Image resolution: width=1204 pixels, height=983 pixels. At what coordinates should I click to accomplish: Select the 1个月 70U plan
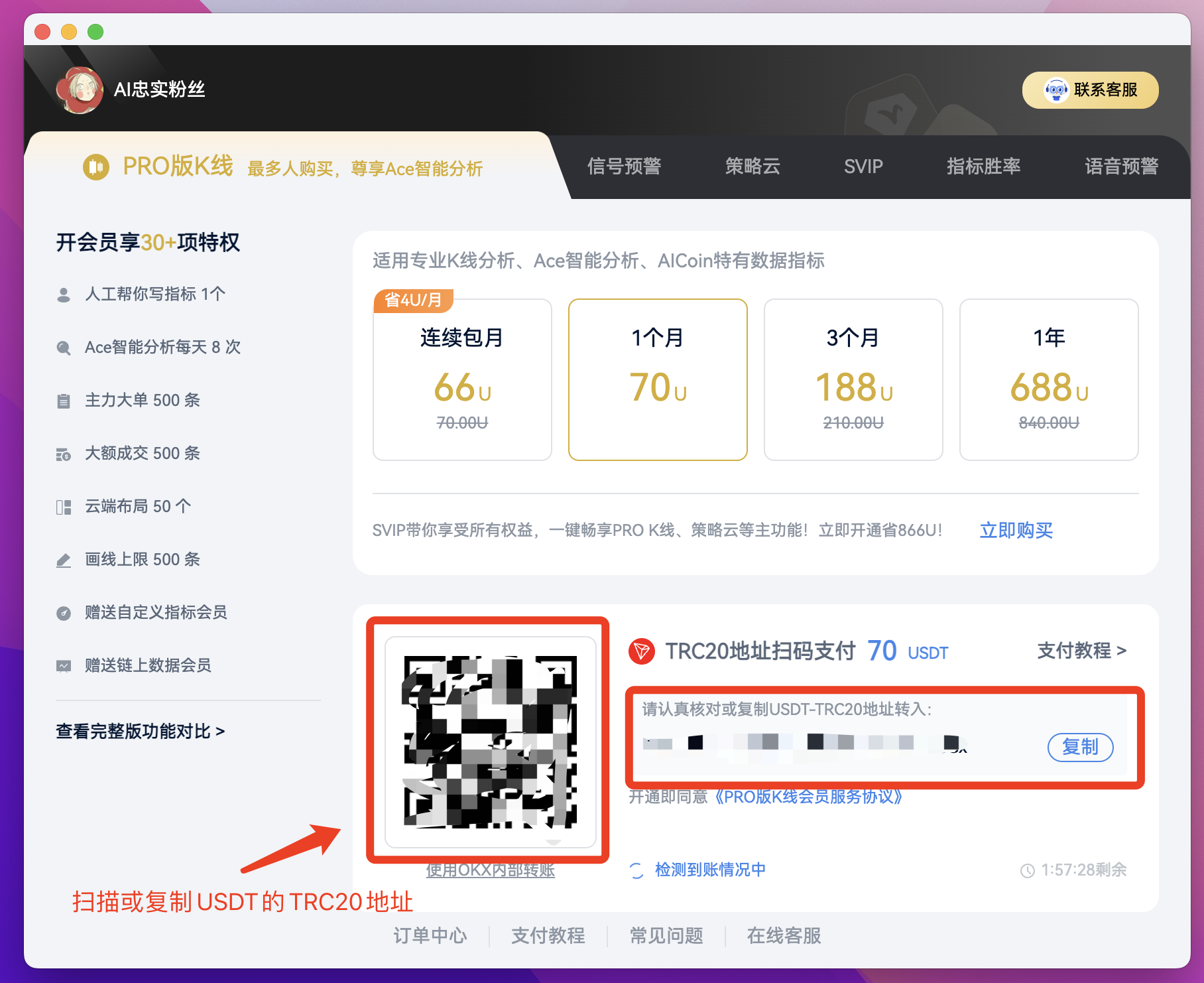658,379
